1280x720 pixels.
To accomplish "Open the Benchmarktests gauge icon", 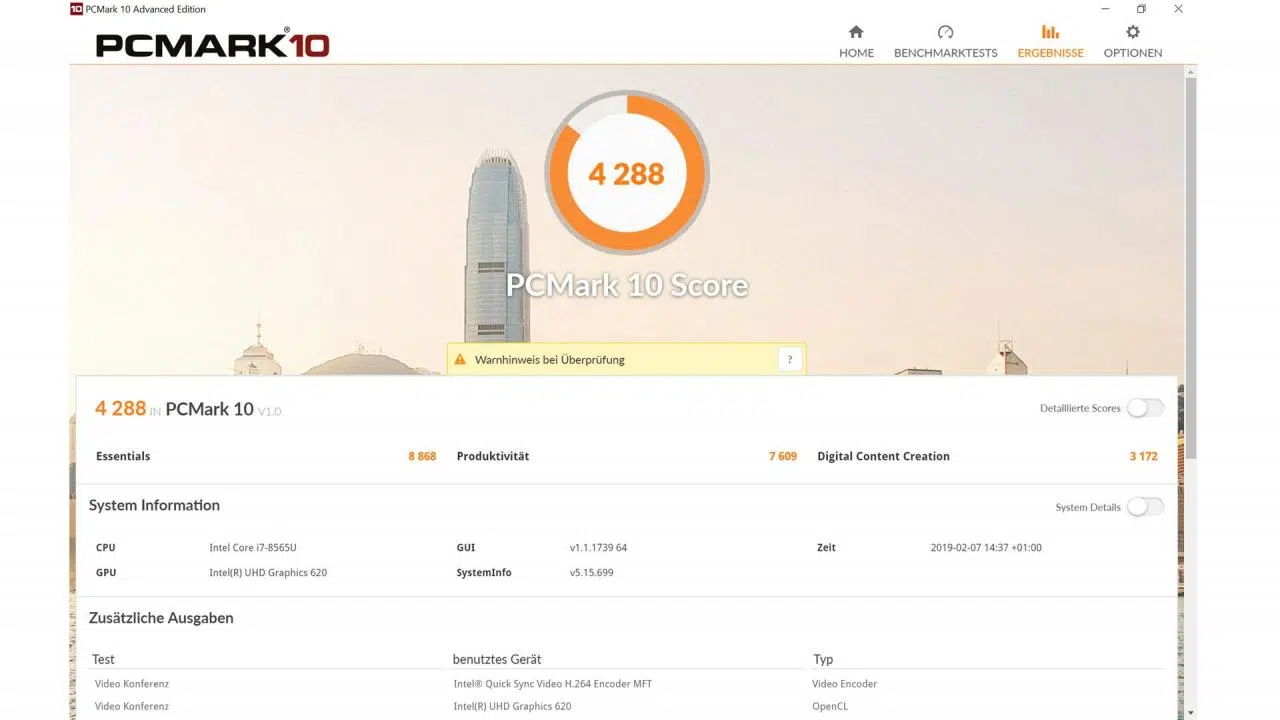I will (x=945, y=32).
